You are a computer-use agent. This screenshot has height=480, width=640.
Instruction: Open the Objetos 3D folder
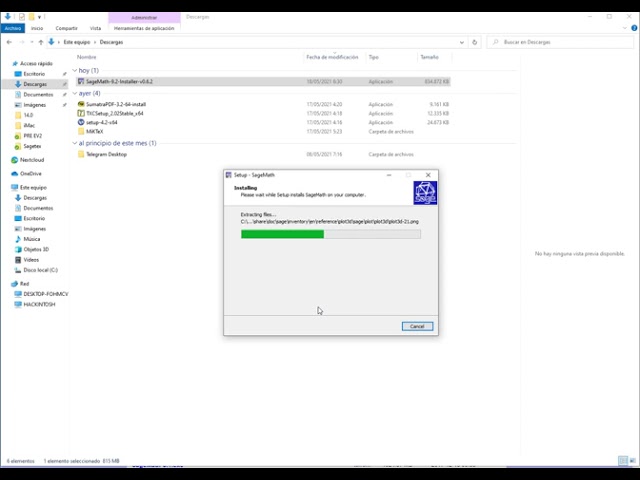(x=36, y=249)
